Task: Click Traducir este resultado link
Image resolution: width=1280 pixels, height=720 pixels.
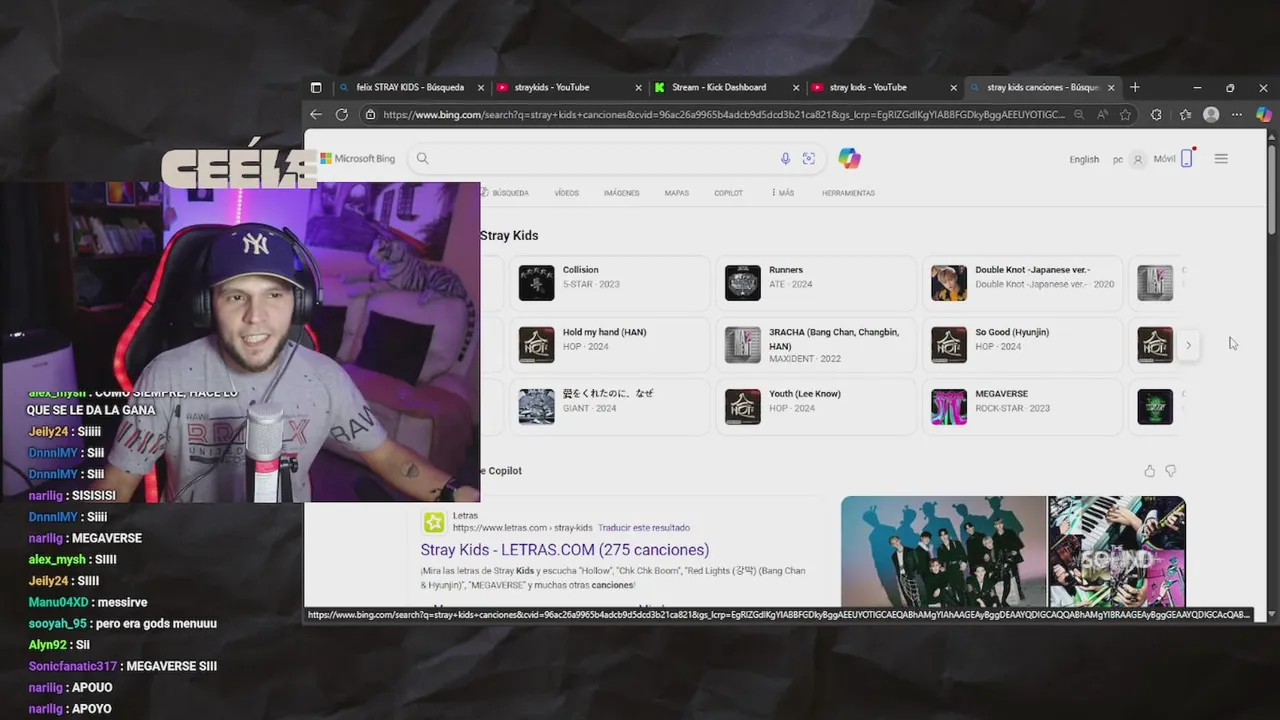Action: pos(644,528)
